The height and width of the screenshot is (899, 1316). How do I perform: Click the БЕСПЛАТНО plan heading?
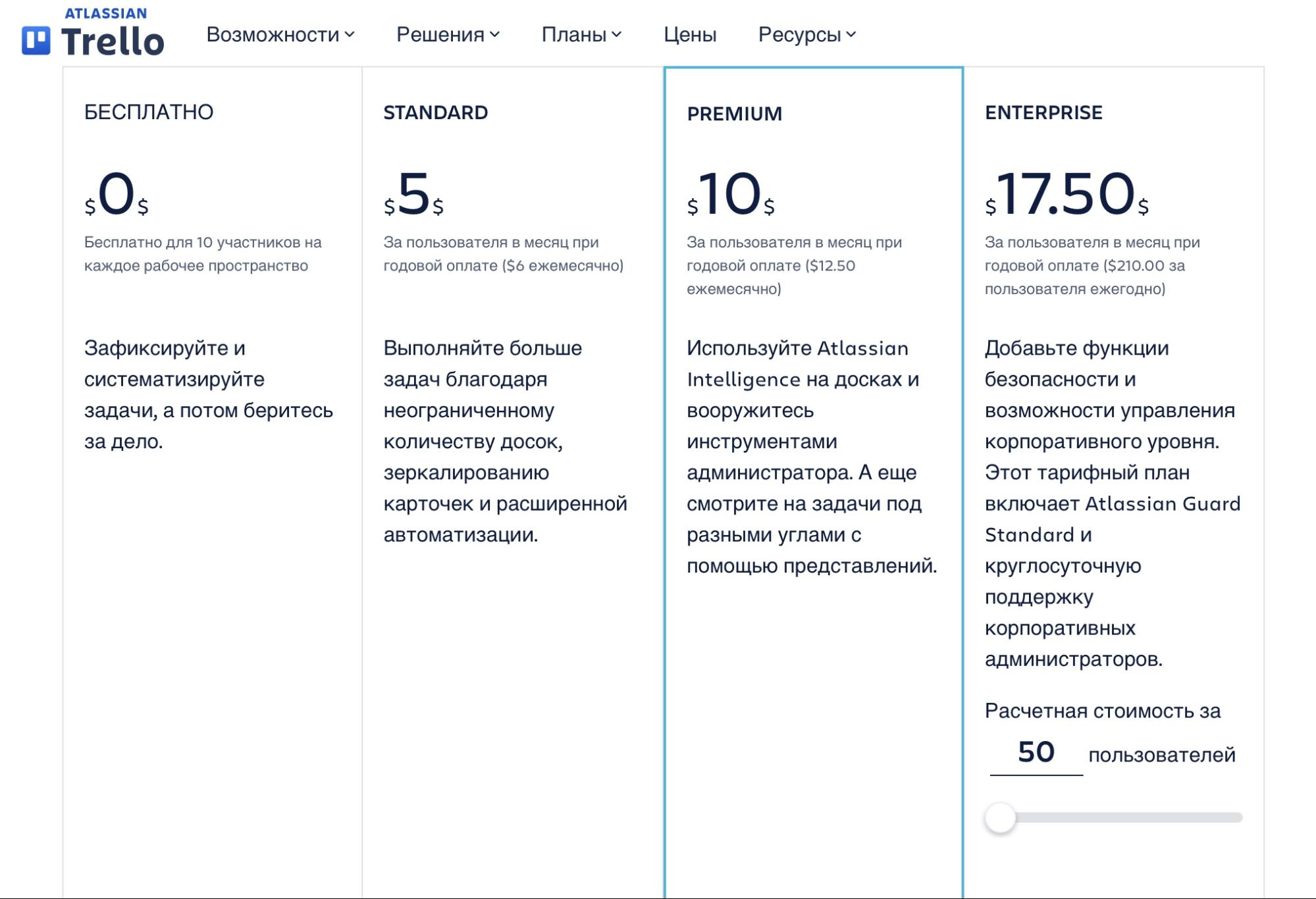[149, 112]
